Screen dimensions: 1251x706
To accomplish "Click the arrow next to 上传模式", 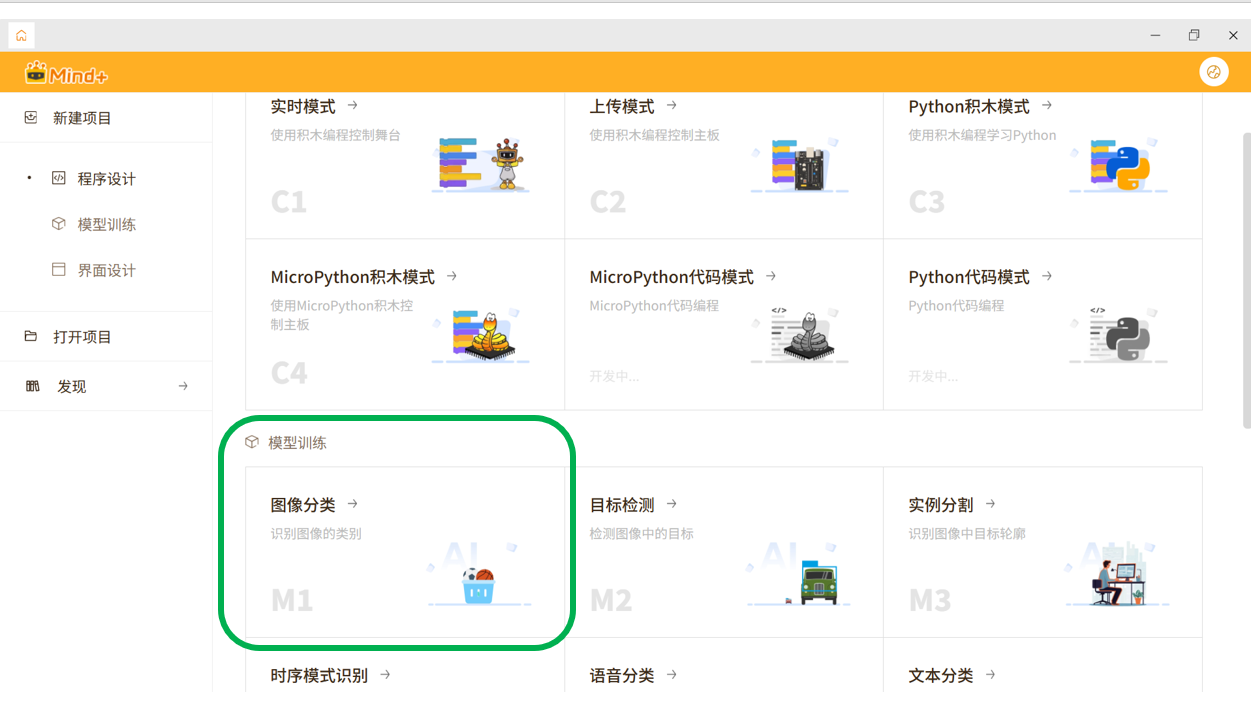I will tap(672, 105).
